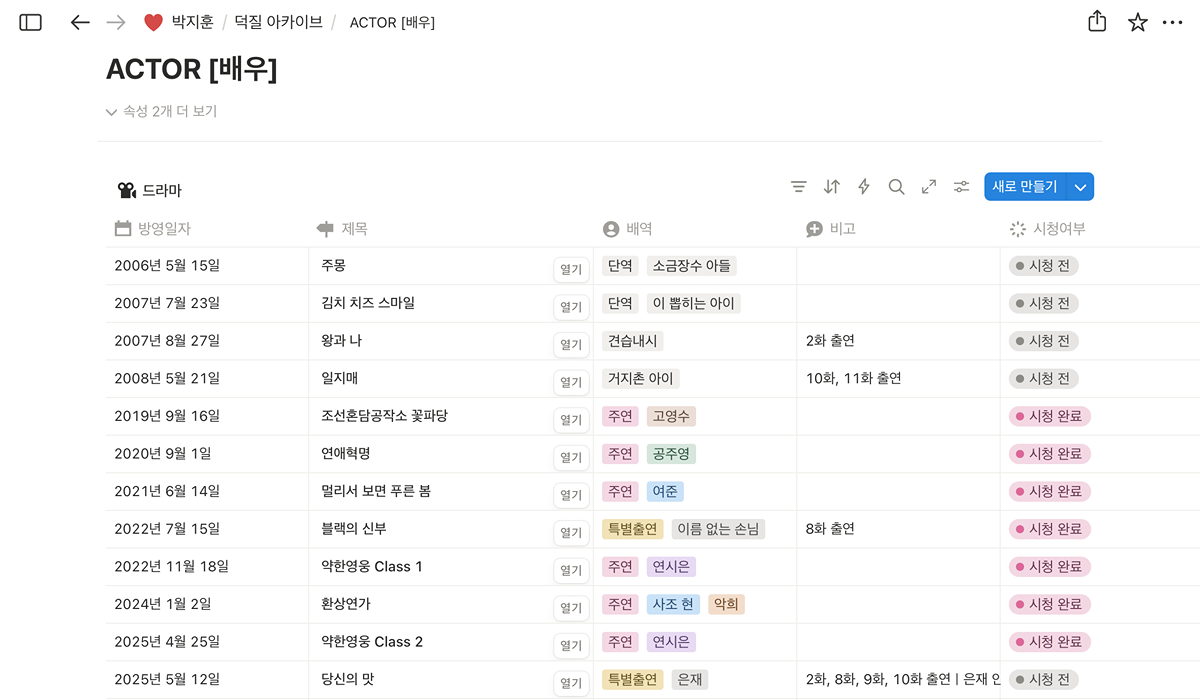1200x700 pixels.
Task: Open automations lightning bolt icon
Action: pyautogui.click(x=864, y=187)
